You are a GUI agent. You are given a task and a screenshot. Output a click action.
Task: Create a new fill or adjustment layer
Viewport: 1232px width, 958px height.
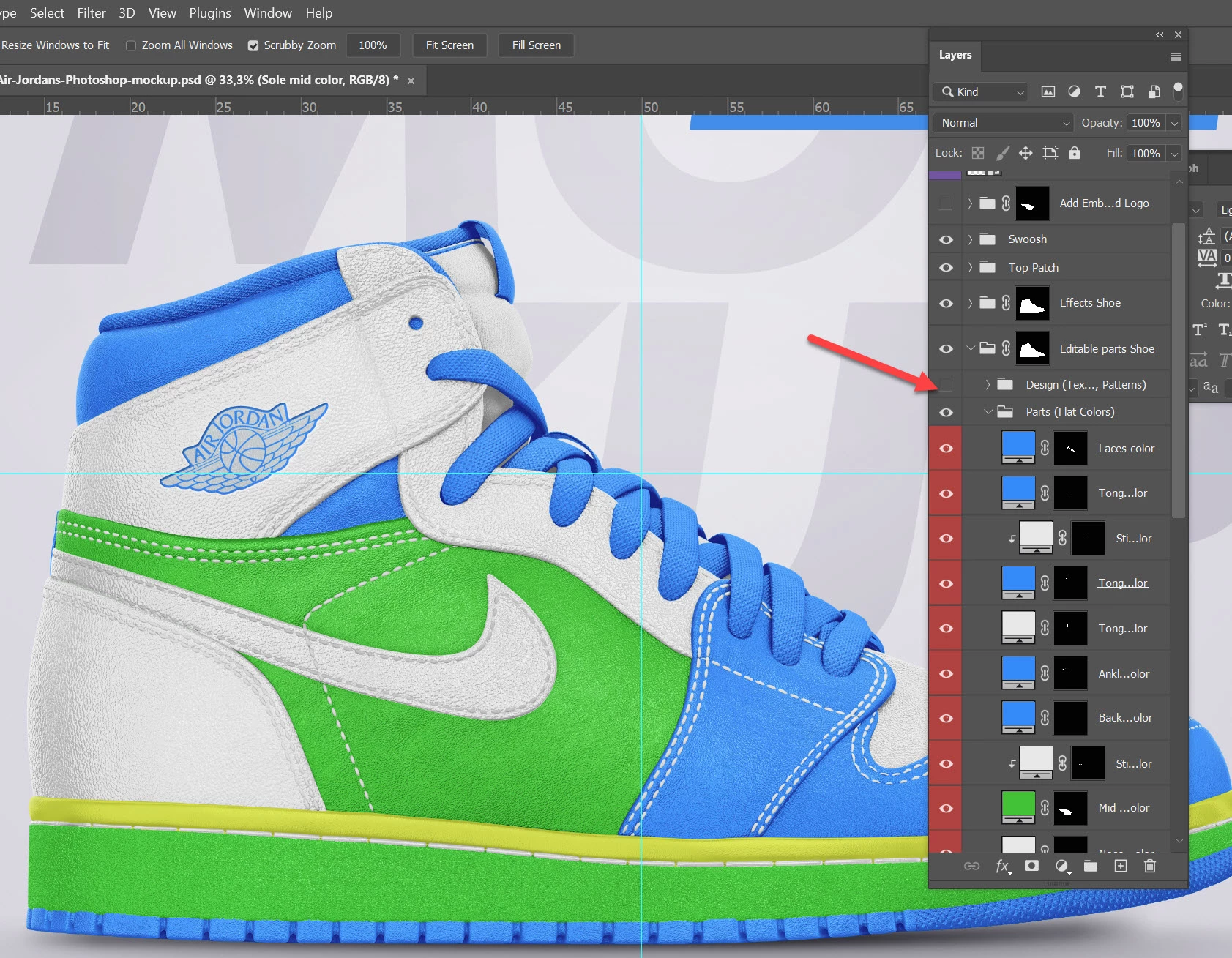(1062, 867)
